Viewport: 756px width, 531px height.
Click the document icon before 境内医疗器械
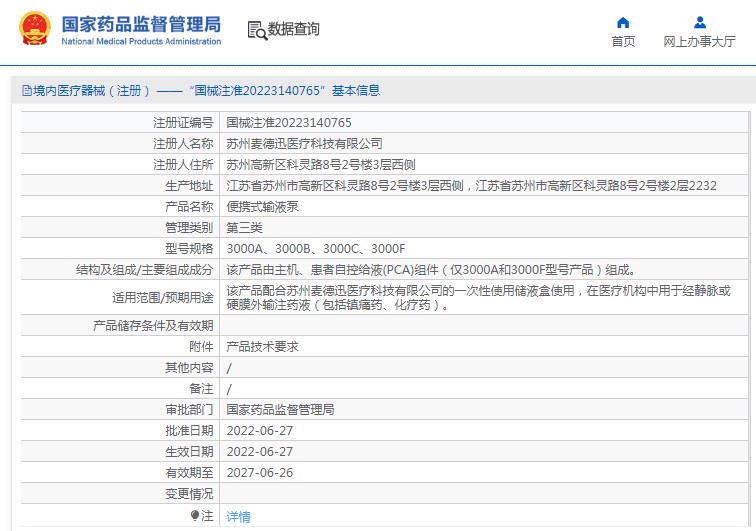click(x=27, y=91)
